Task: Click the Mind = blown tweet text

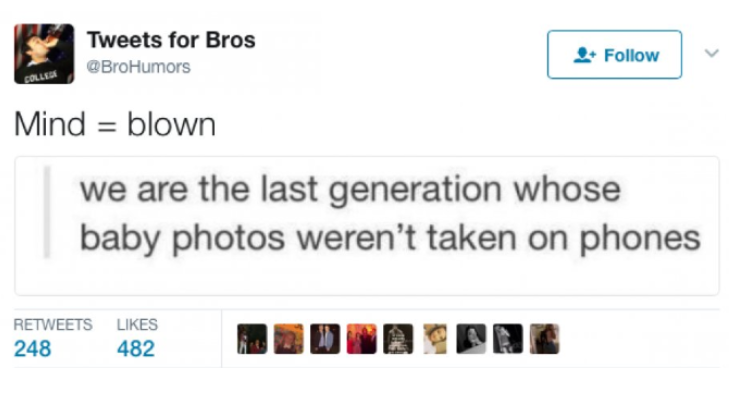Action: (115, 124)
